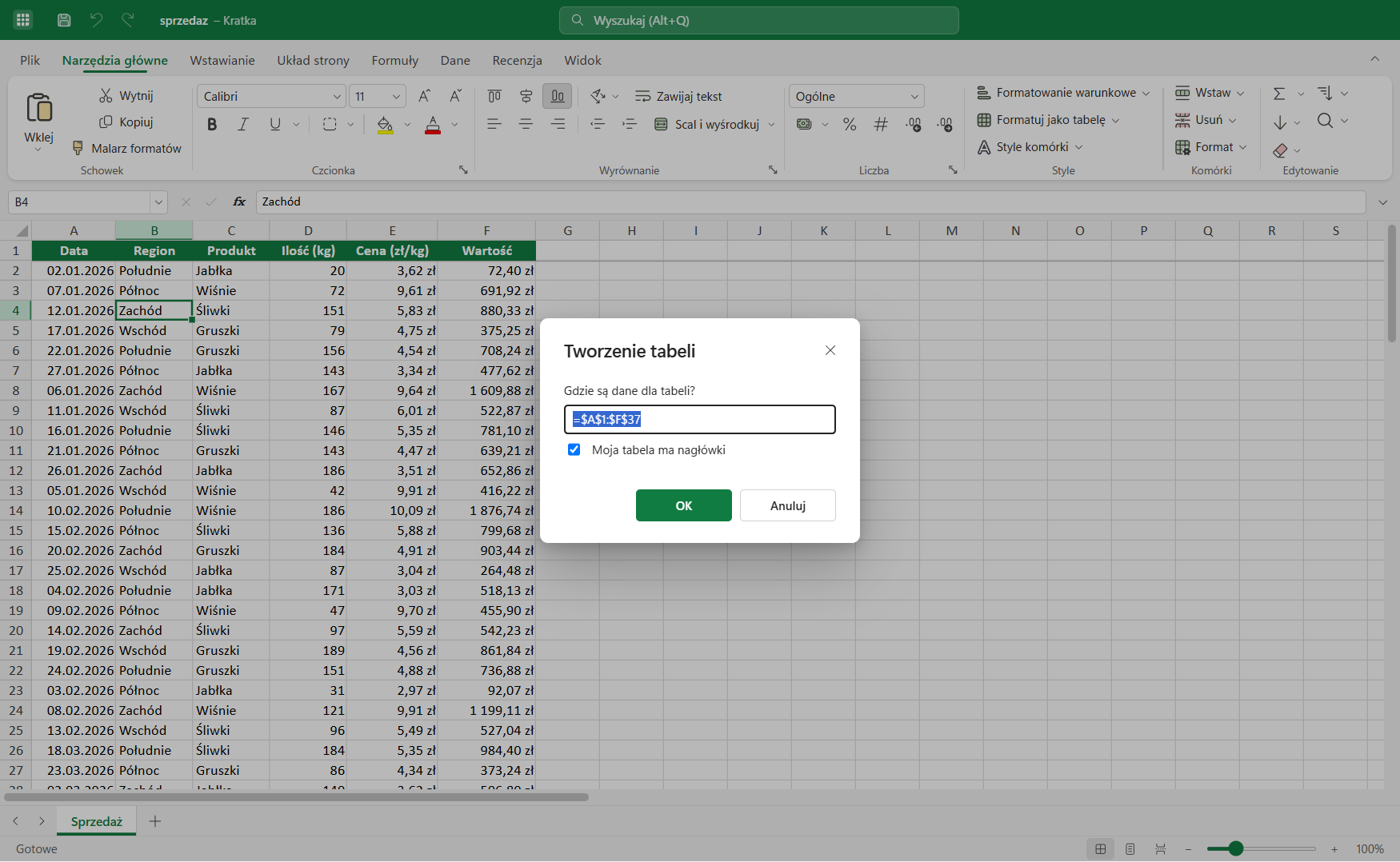Open the font name Calibri dropdown
The height and width of the screenshot is (862, 1400).
click(x=337, y=97)
